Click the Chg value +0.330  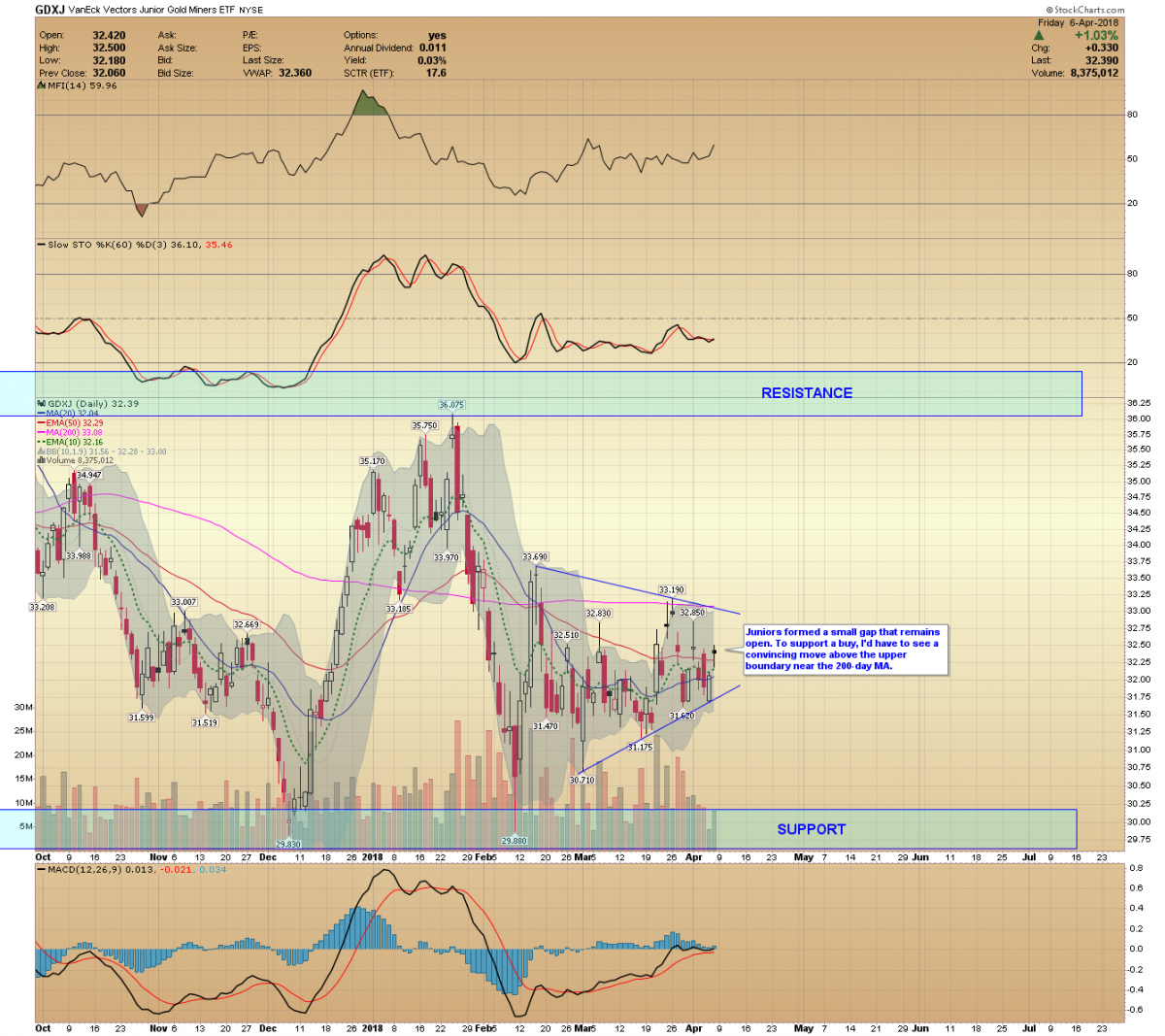[1102, 48]
